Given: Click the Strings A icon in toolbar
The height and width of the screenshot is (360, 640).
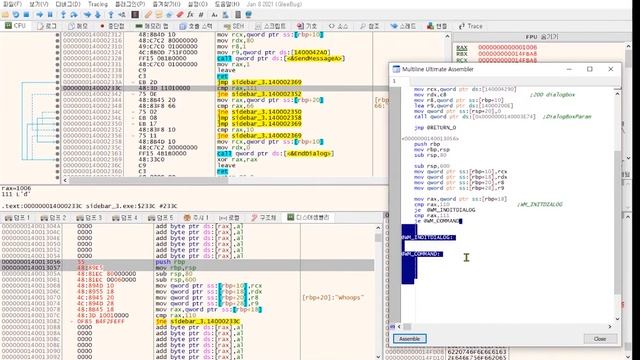Looking at the screenshot, I should (214, 15).
